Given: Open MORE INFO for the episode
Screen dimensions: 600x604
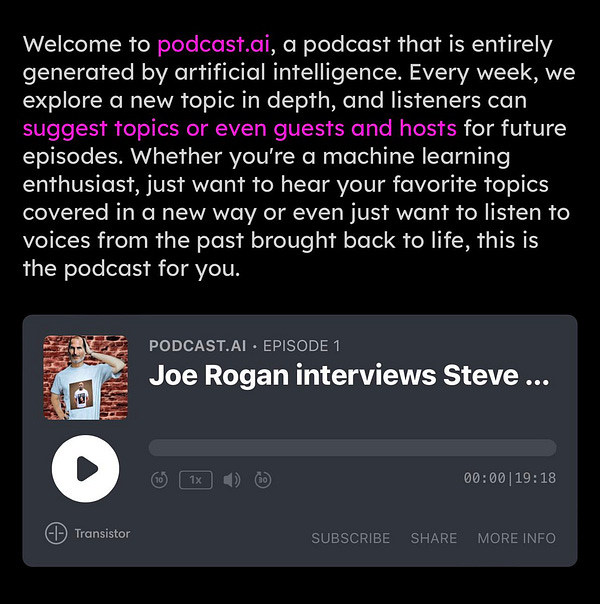Looking at the screenshot, I should [x=516, y=538].
